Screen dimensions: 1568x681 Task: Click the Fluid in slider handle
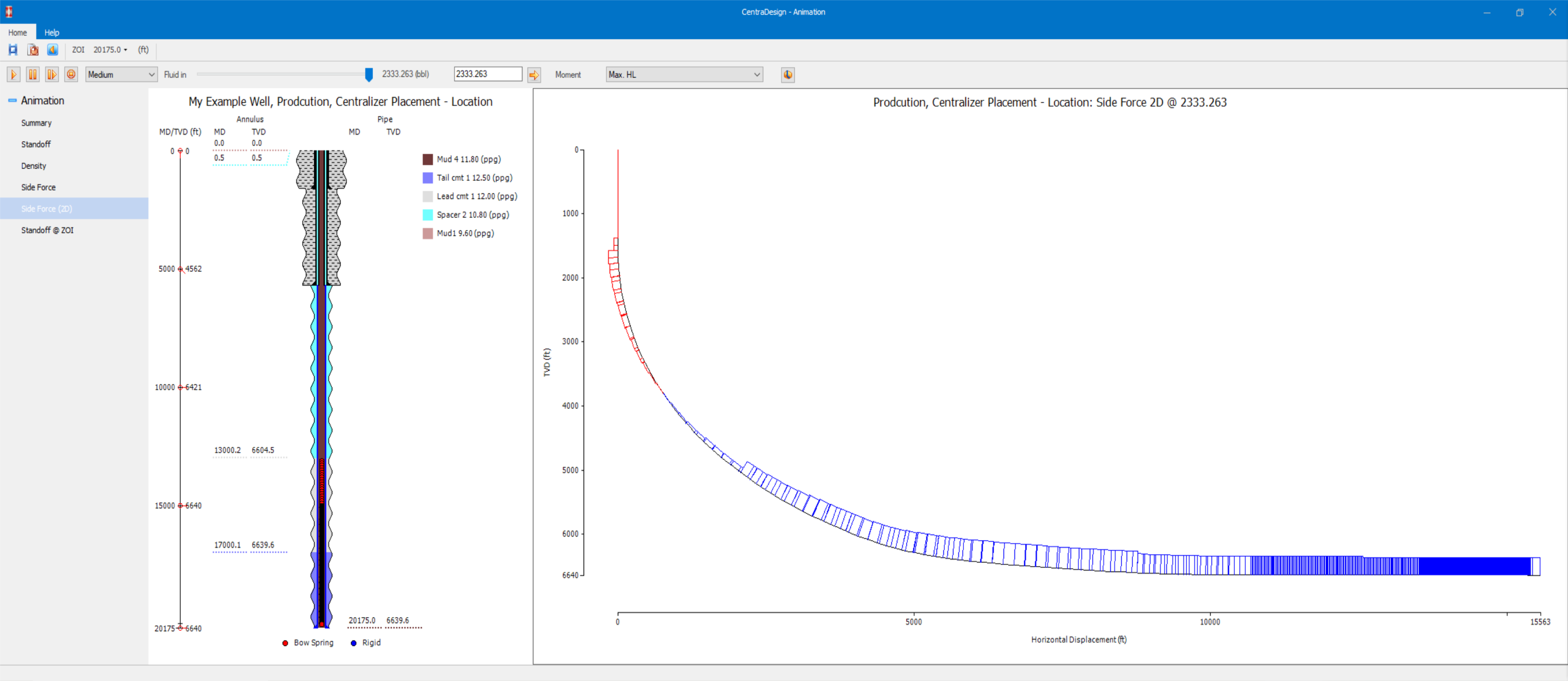369,74
